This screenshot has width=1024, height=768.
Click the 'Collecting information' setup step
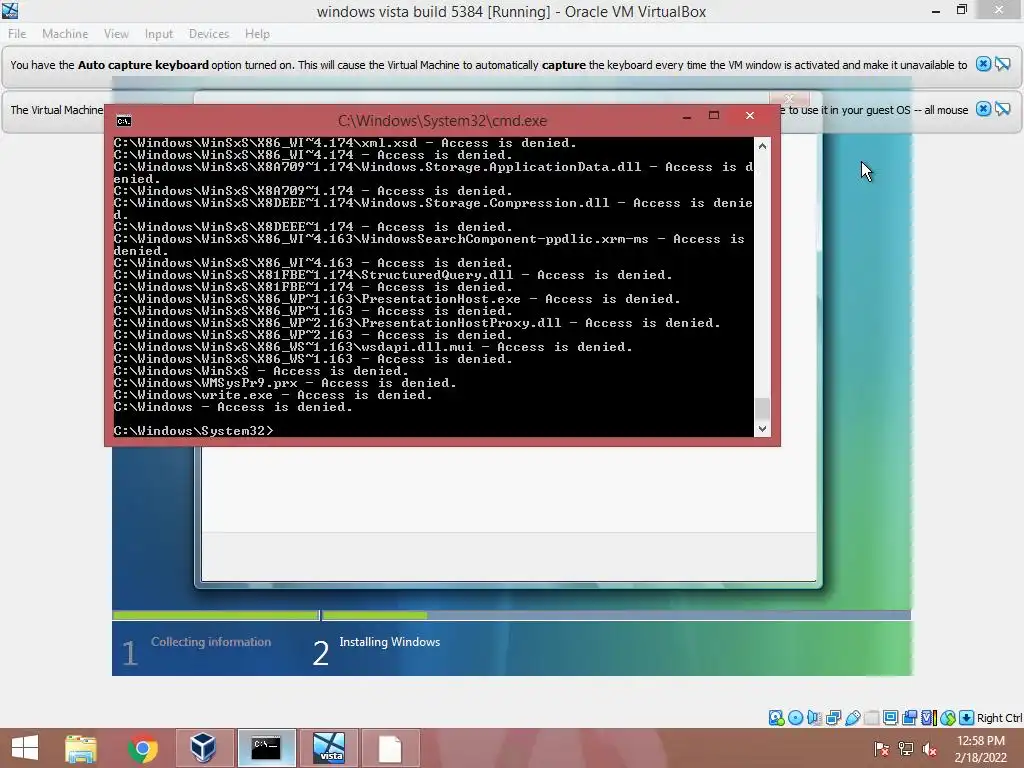point(211,642)
